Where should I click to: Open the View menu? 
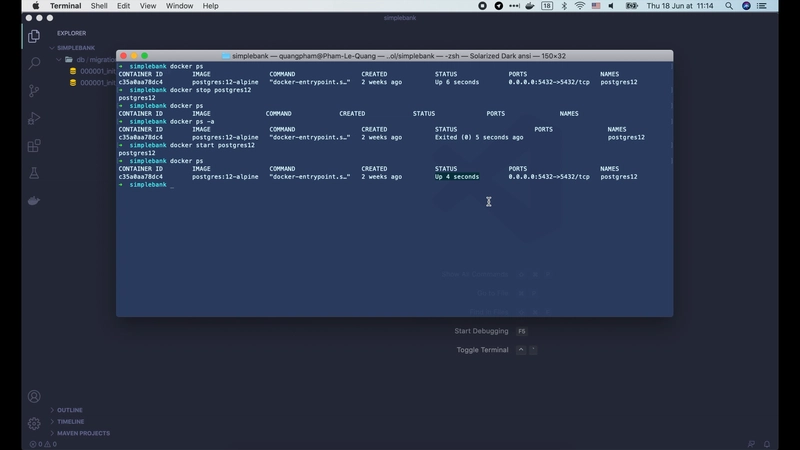pos(148,6)
